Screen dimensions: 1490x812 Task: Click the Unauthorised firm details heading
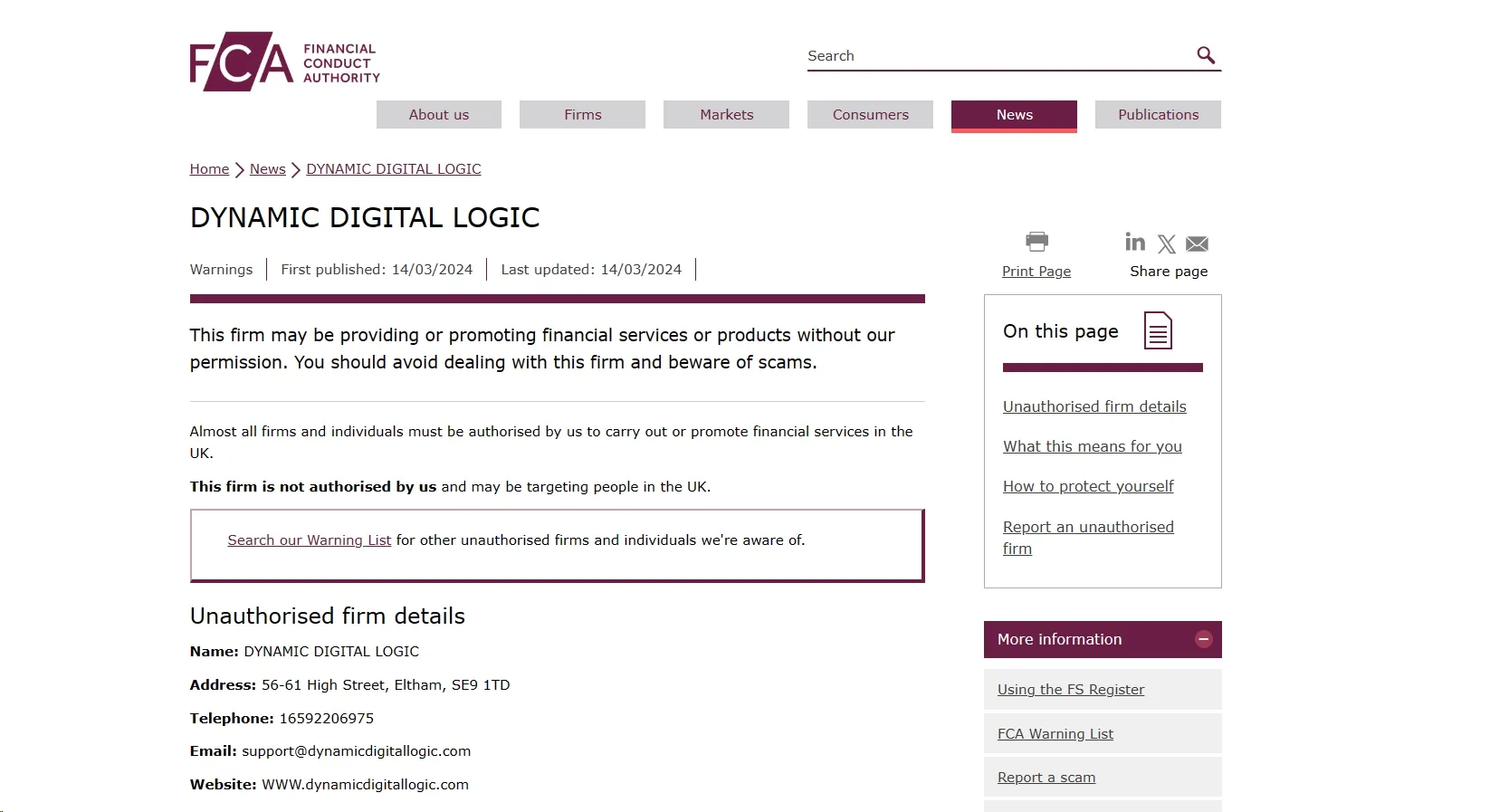pos(328,616)
